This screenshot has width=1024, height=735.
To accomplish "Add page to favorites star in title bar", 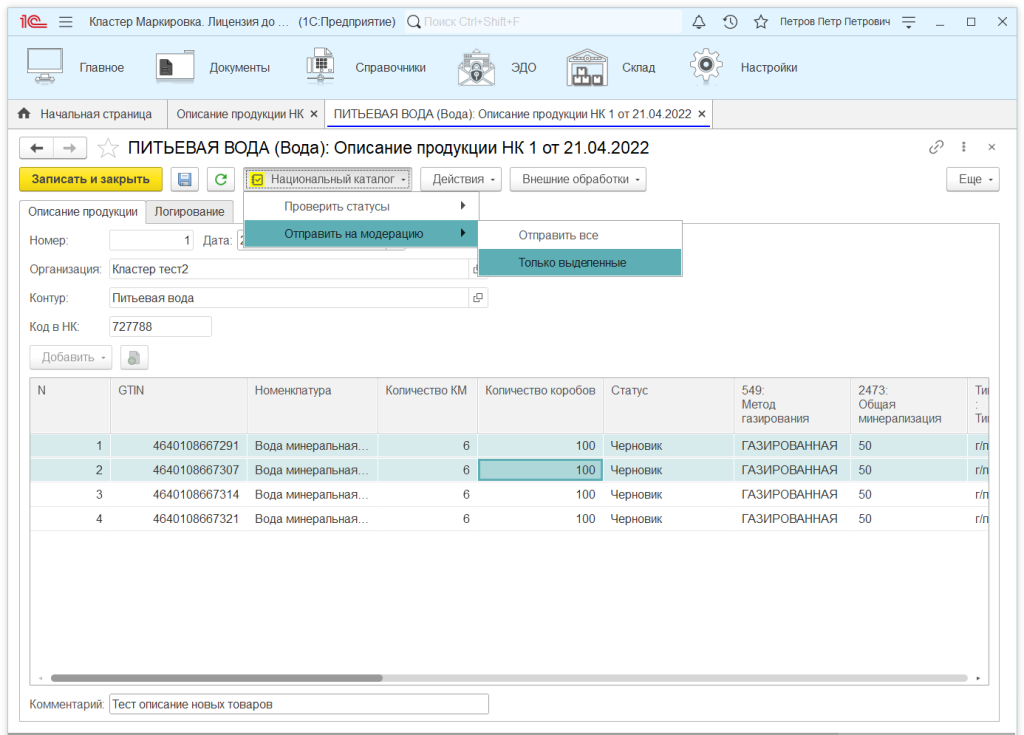I will pyautogui.click(x=761, y=21).
